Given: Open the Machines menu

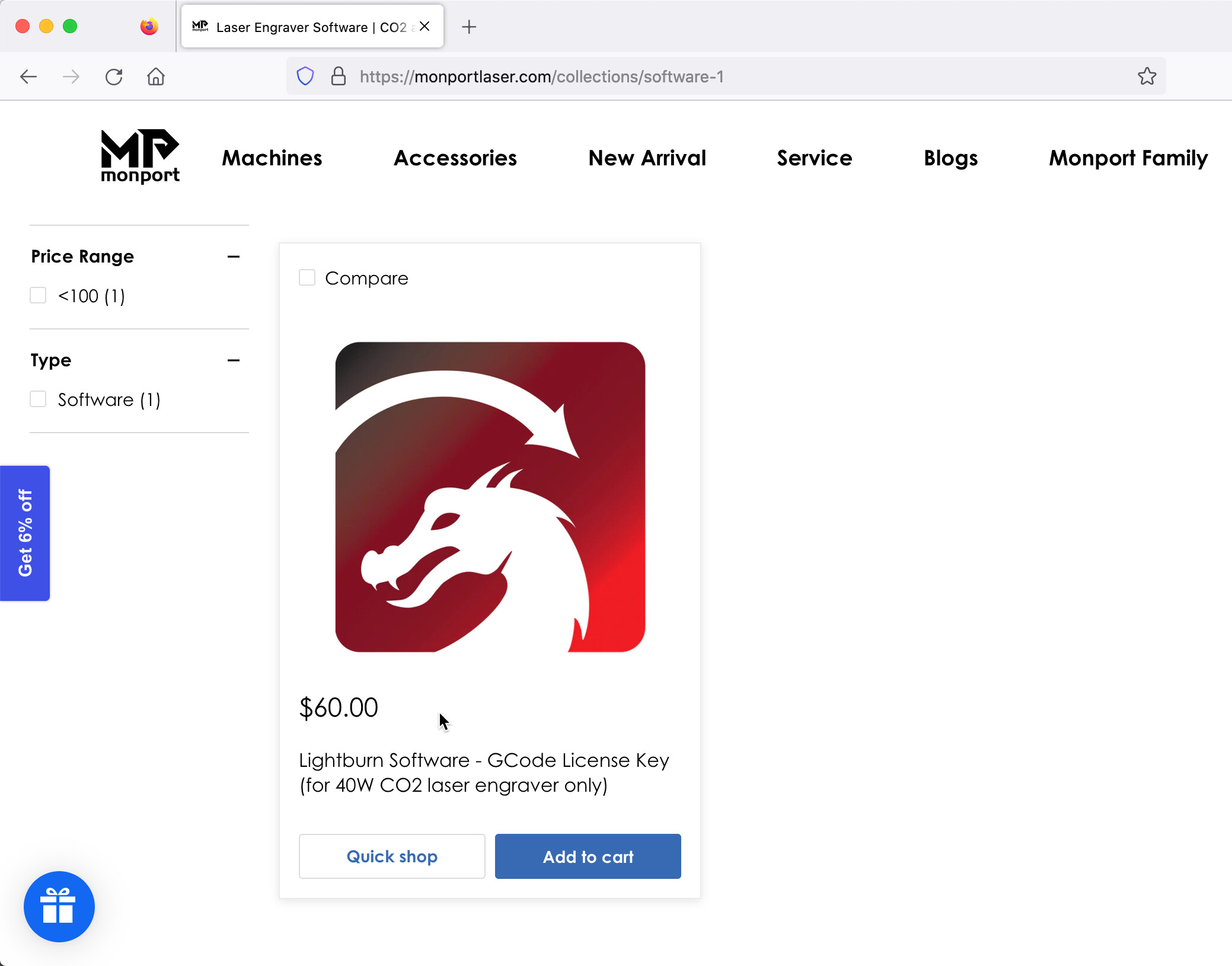Looking at the screenshot, I should tap(272, 158).
